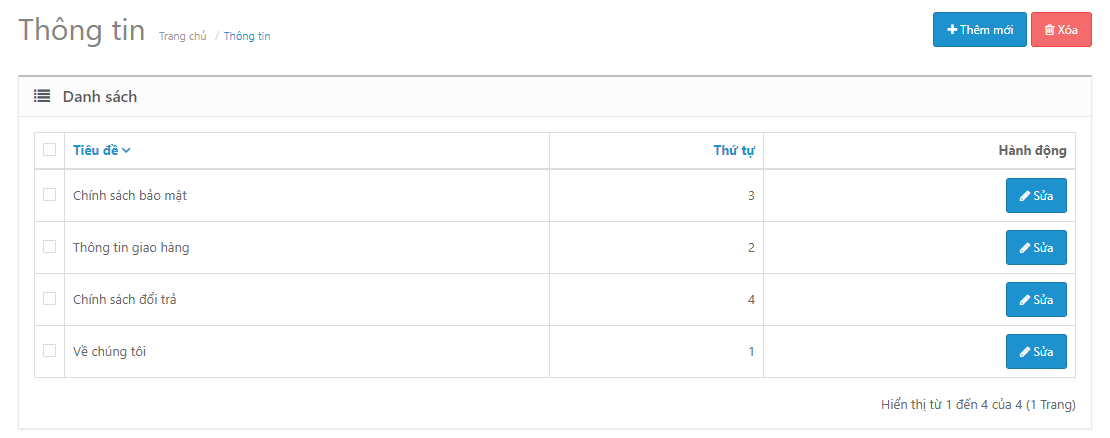The width and height of the screenshot is (1110, 438).
Task: Click the red Xóa button
Action: tap(1061, 30)
